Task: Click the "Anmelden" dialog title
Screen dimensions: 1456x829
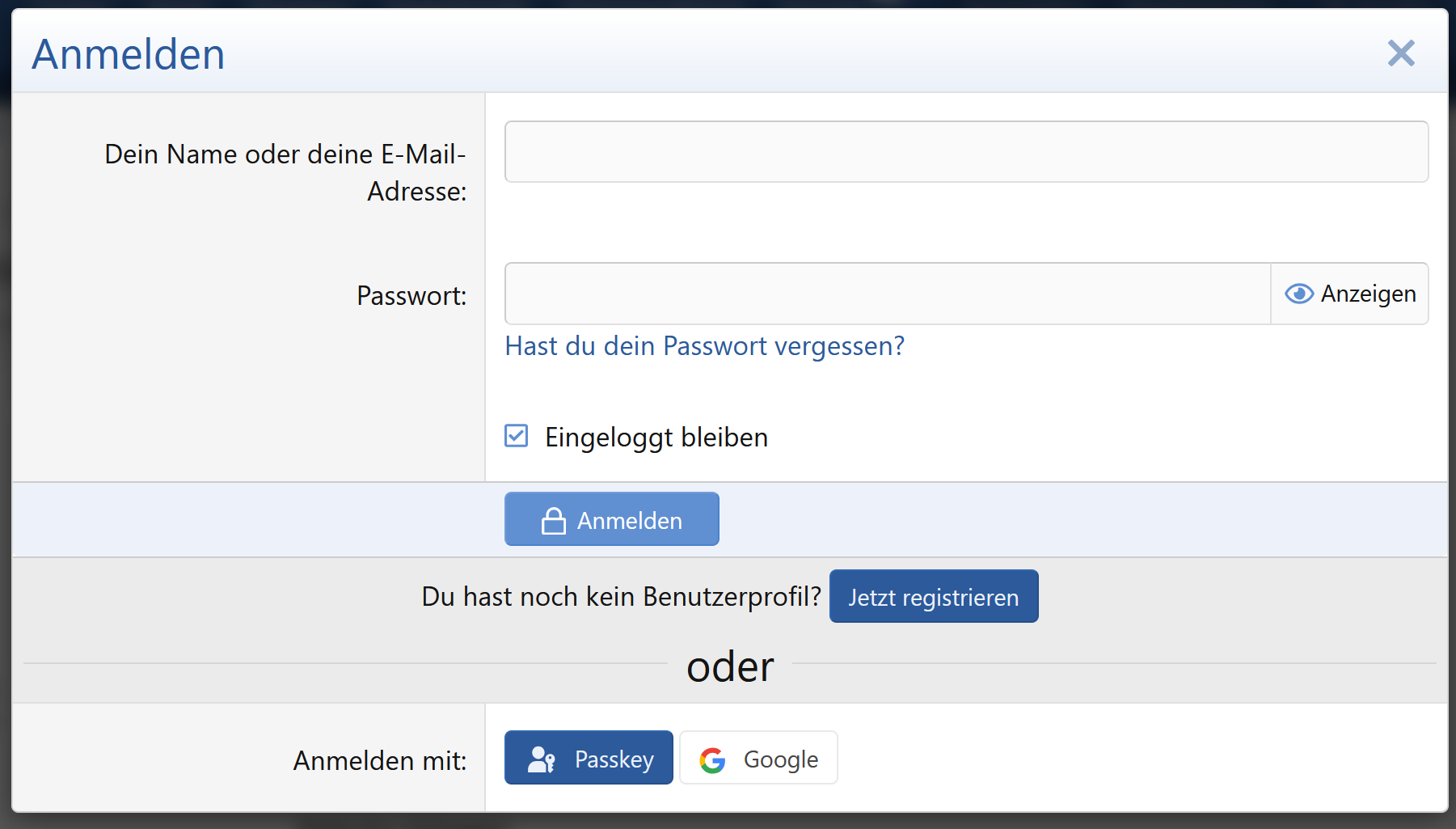Action: coord(129,54)
